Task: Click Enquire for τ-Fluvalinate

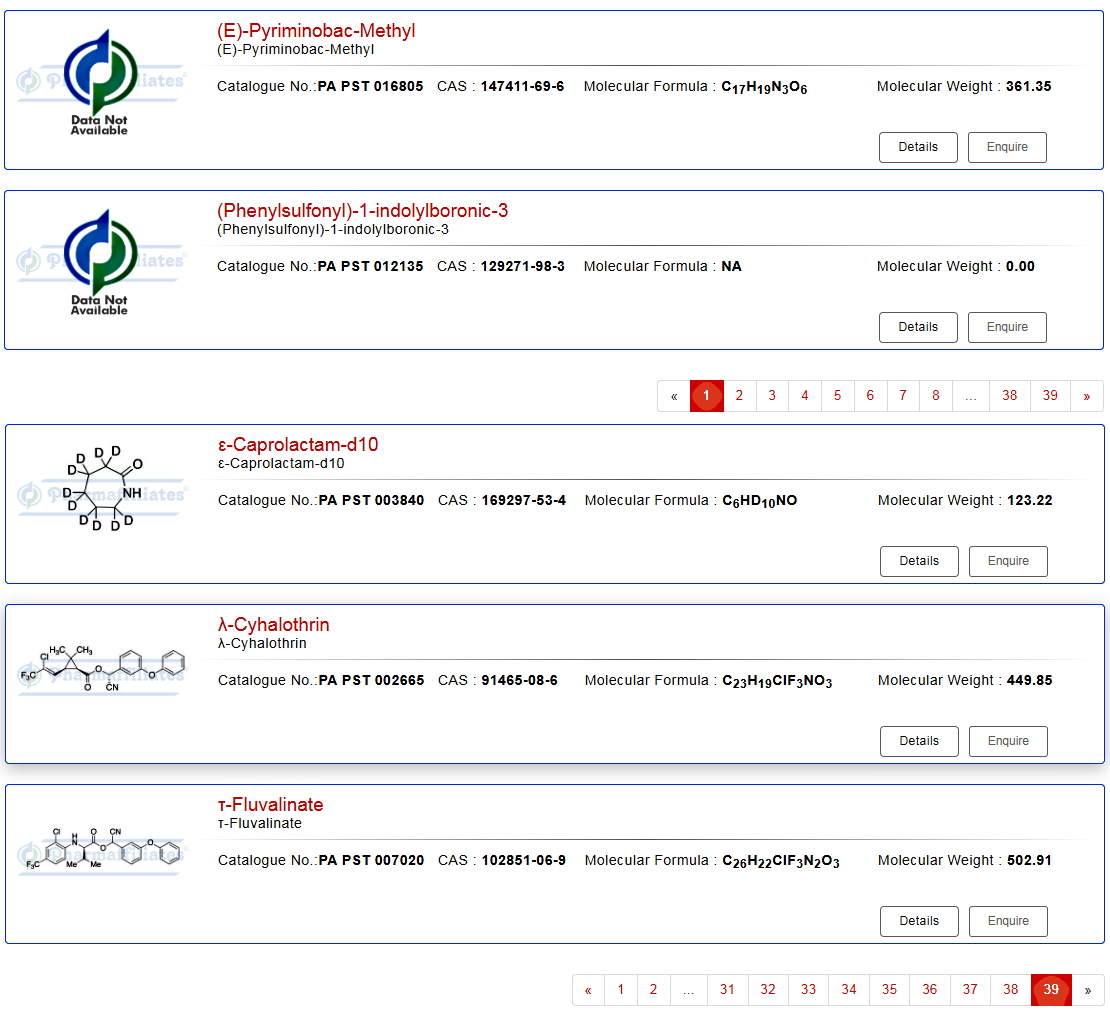Action: 1009,921
